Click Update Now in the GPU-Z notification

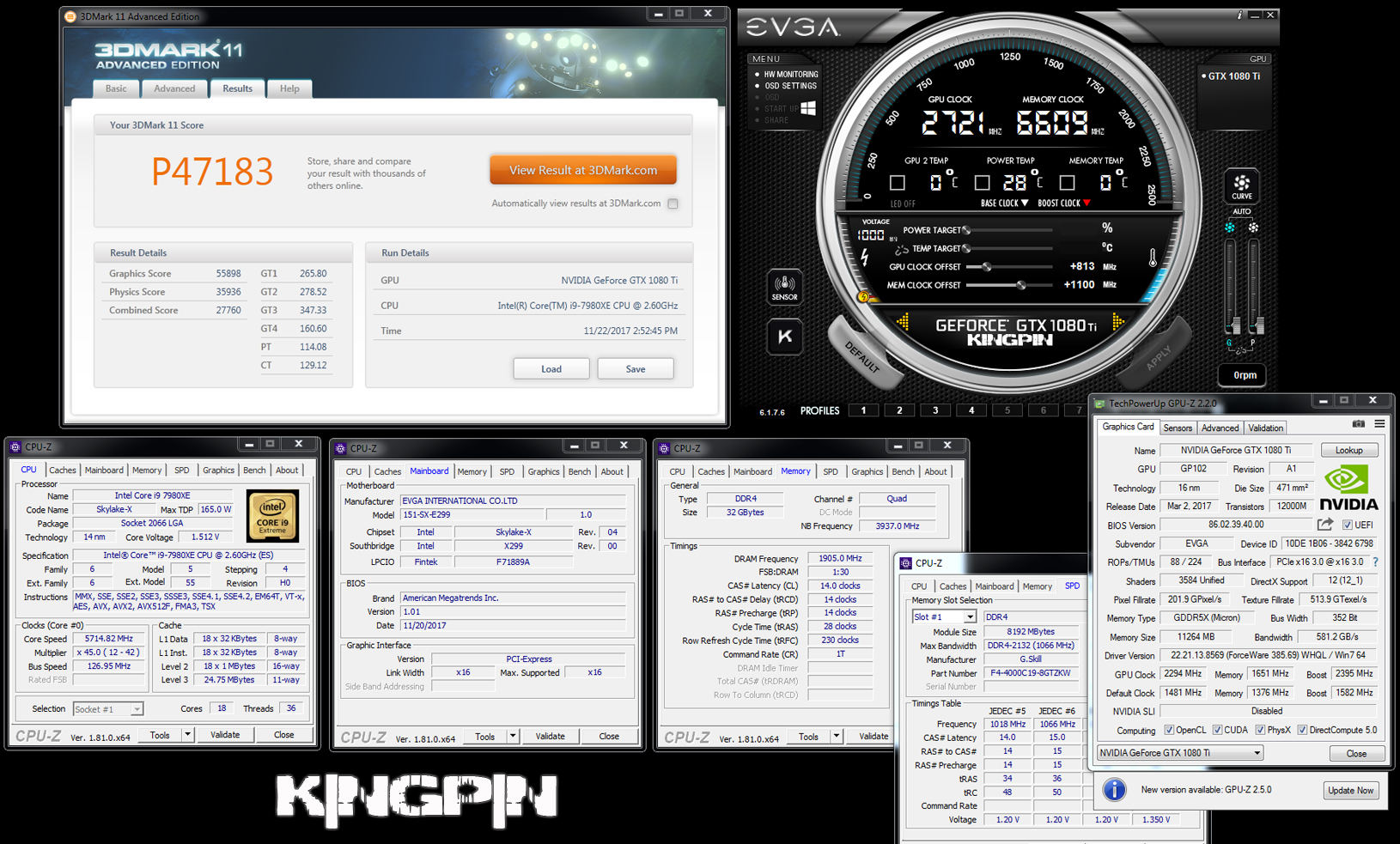1351,790
